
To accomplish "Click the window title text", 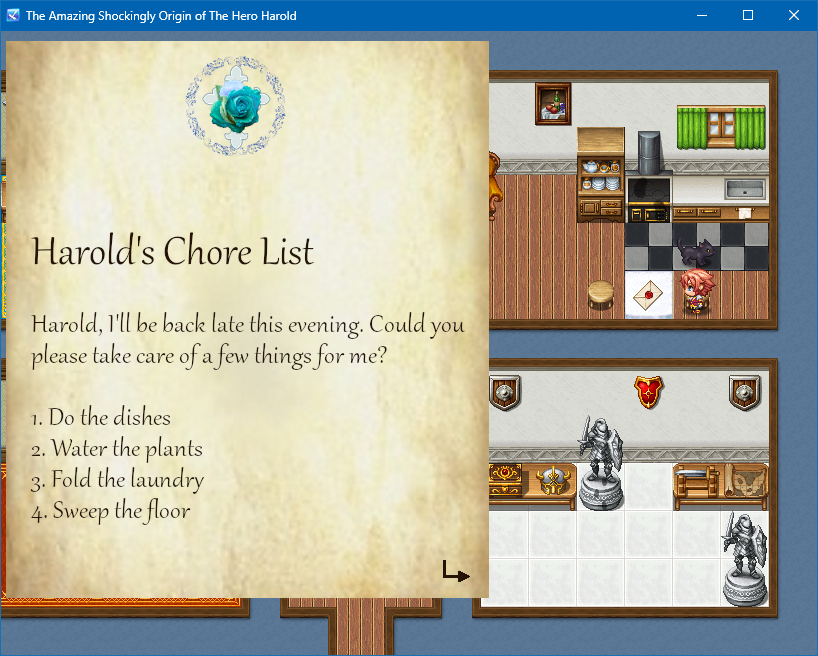I will coord(161,16).
